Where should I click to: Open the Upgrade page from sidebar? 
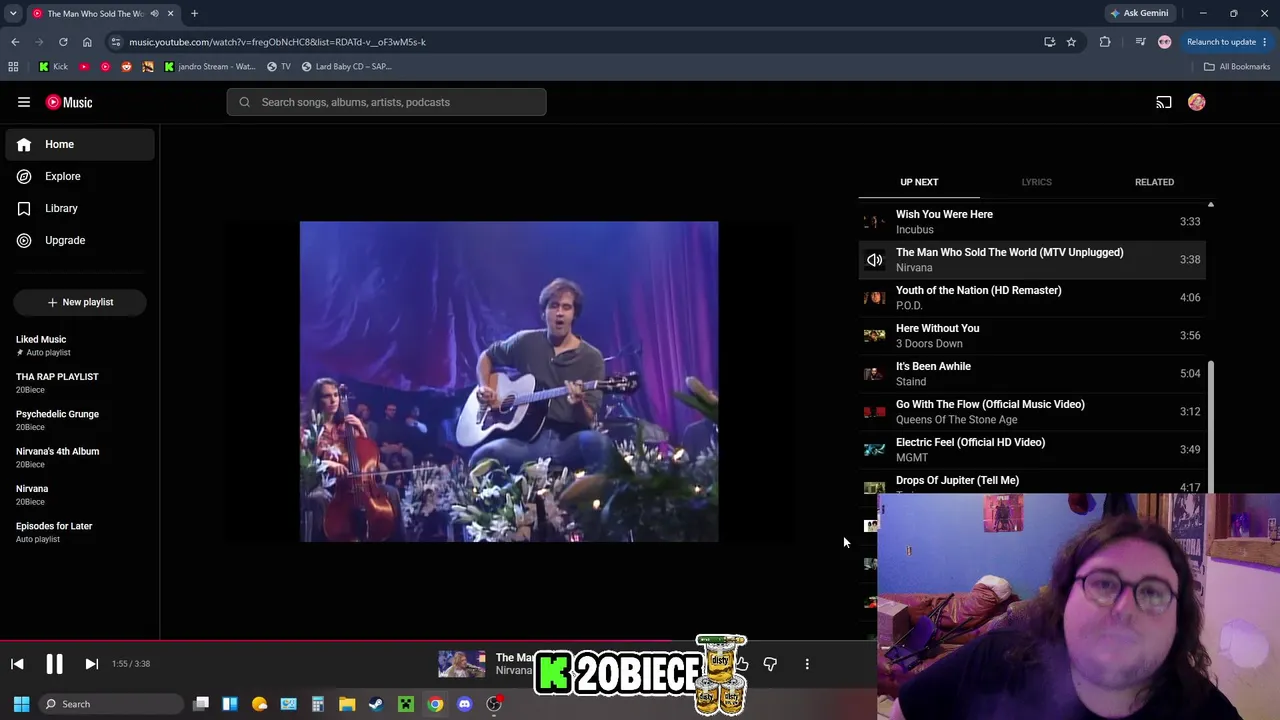[x=80, y=240]
